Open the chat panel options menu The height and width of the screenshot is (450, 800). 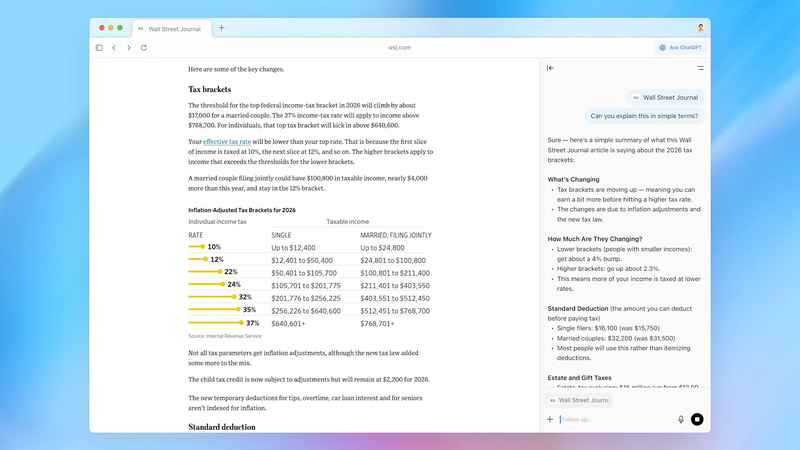coord(700,68)
